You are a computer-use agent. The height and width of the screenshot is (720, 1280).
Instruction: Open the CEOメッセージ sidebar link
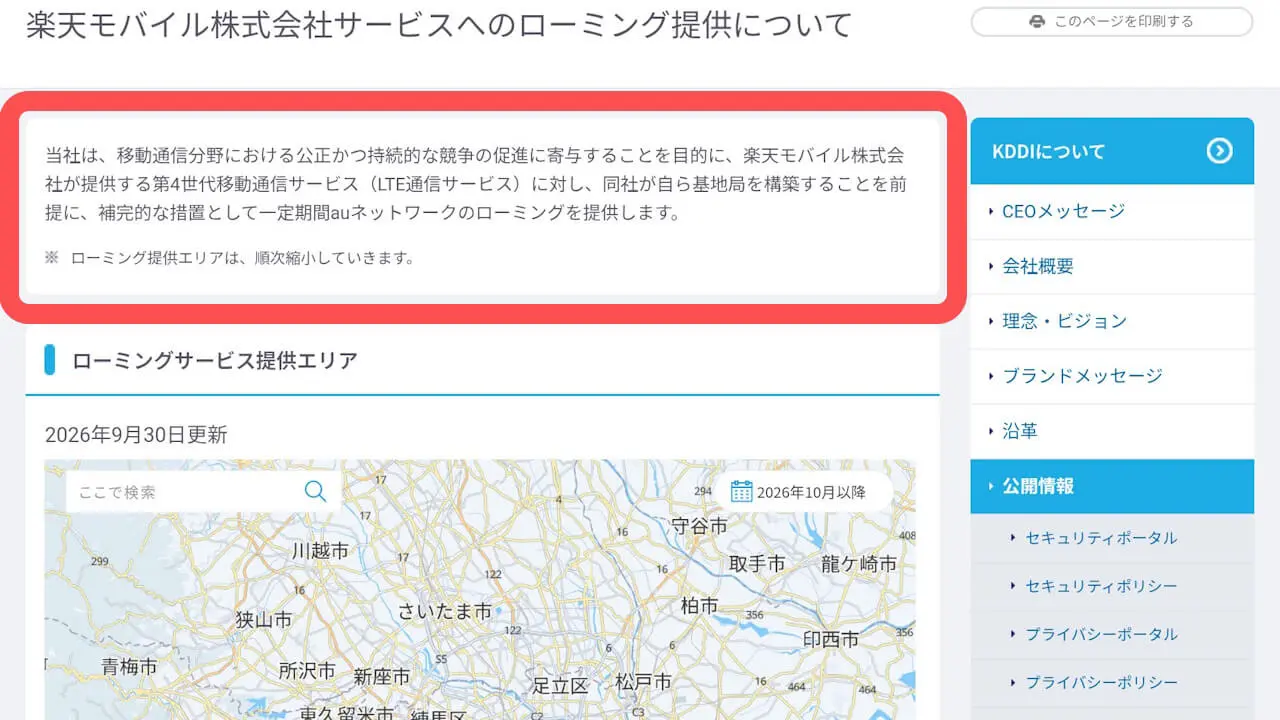tap(1112, 211)
